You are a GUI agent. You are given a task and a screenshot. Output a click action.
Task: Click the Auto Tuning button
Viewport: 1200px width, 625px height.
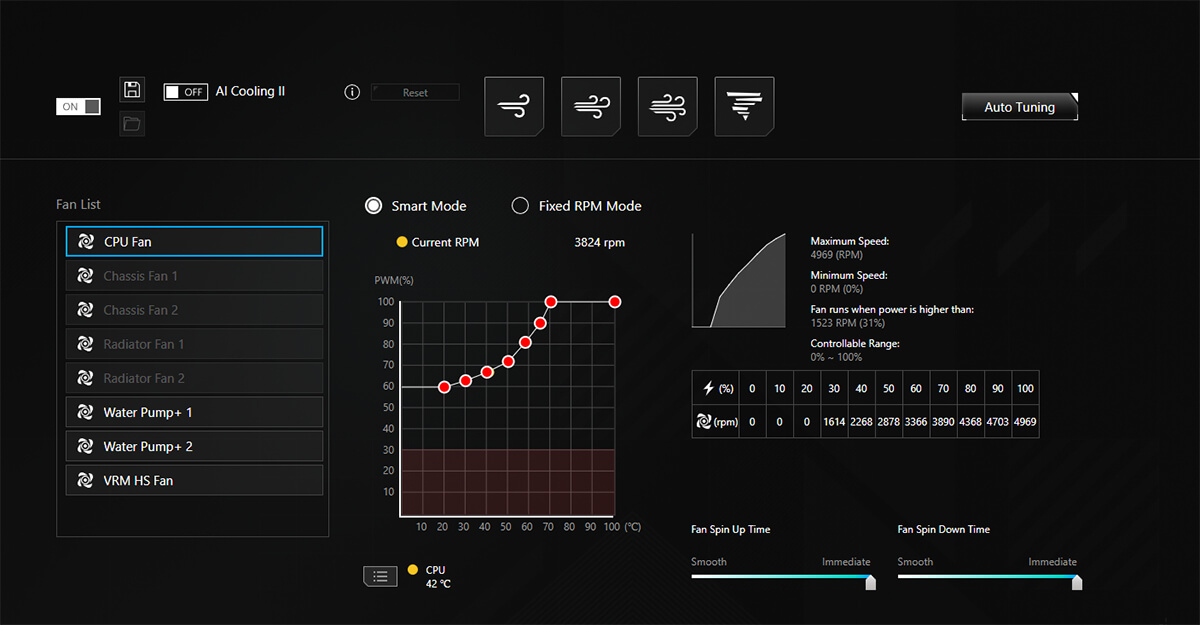(1019, 107)
